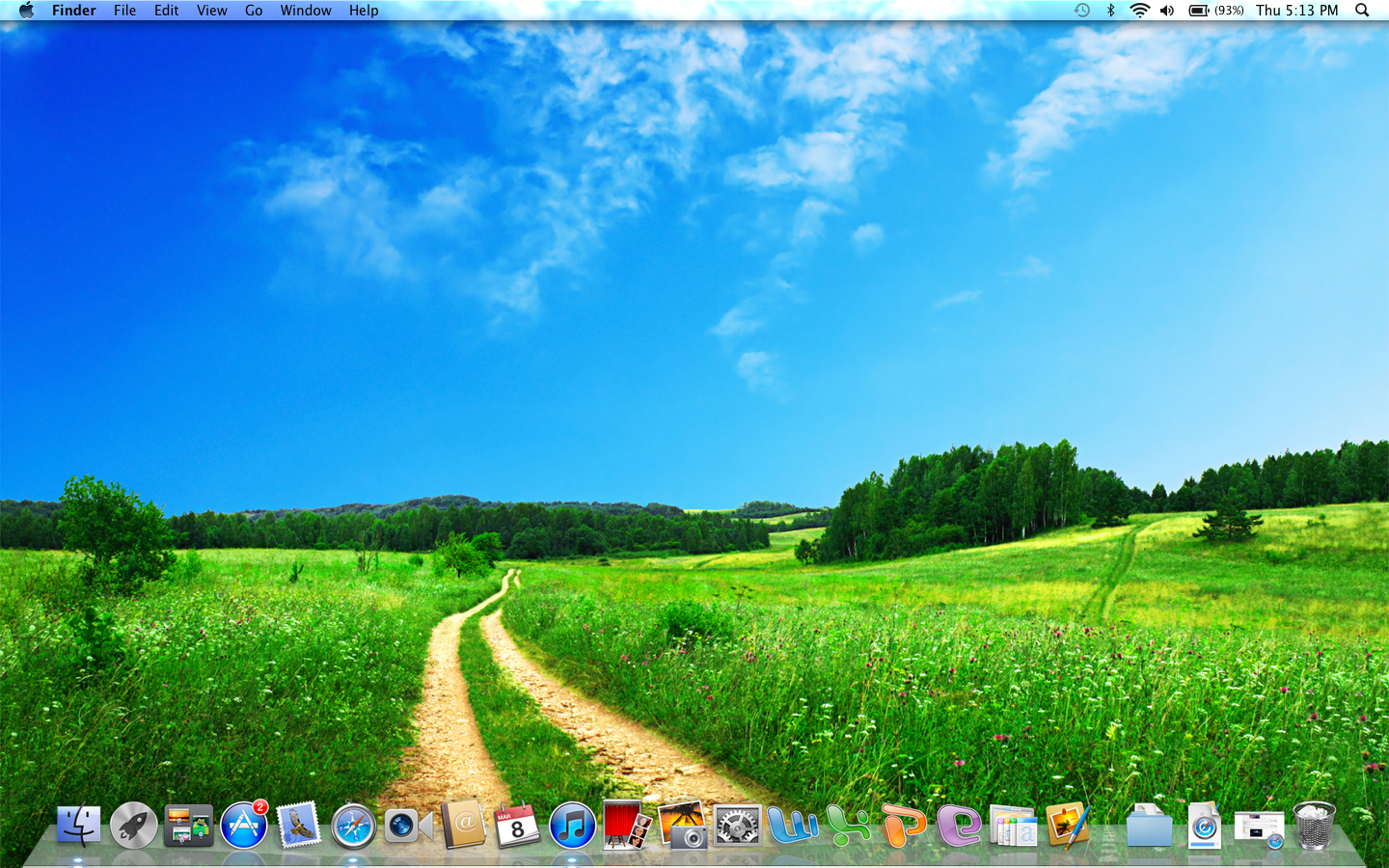Screen dimensions: 1389x868
Task: Launch Microsoft Word from the Dock
Action: pos(793,827)
